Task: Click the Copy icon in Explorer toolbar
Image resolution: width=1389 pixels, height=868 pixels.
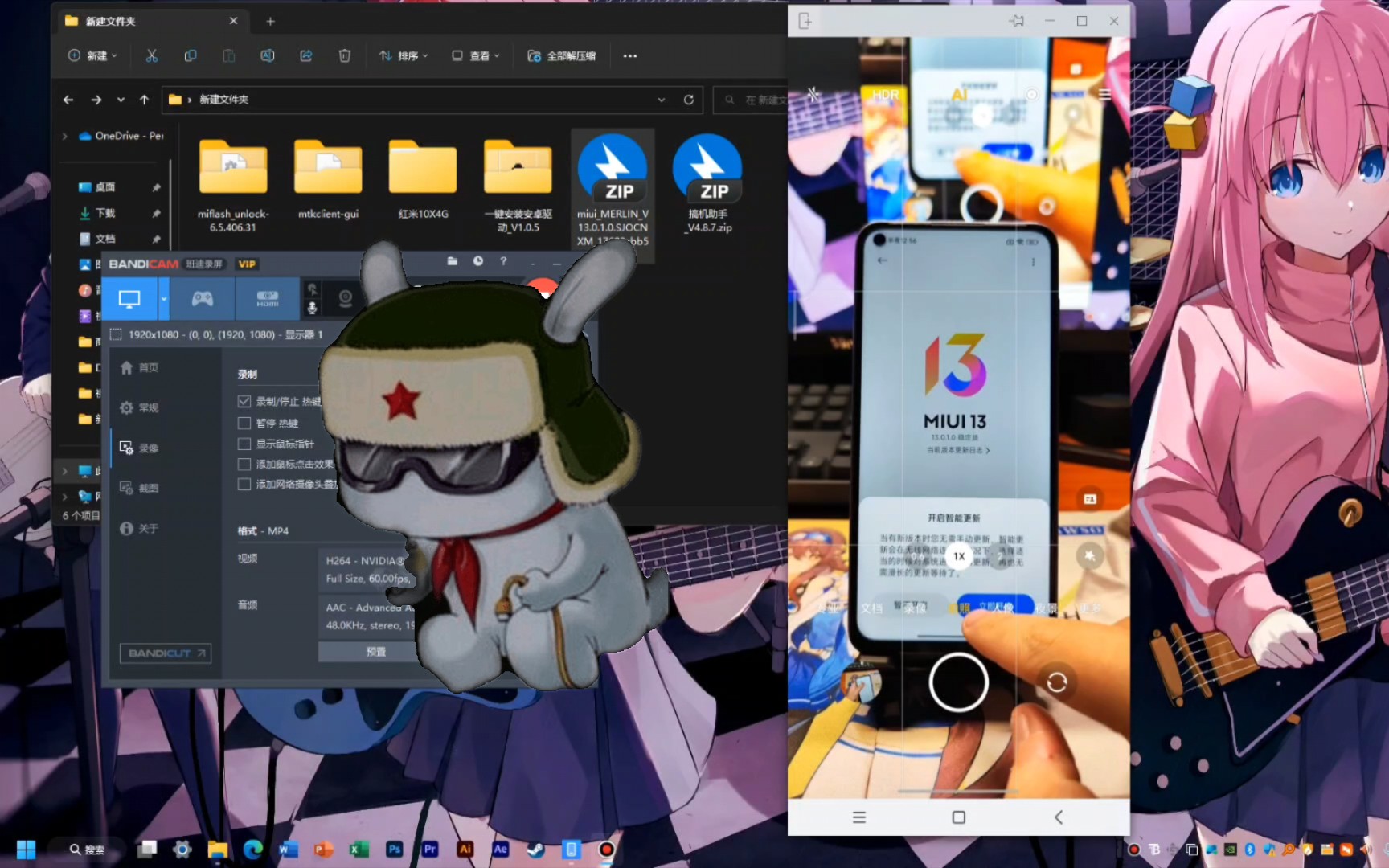Action: coord(191,55)
